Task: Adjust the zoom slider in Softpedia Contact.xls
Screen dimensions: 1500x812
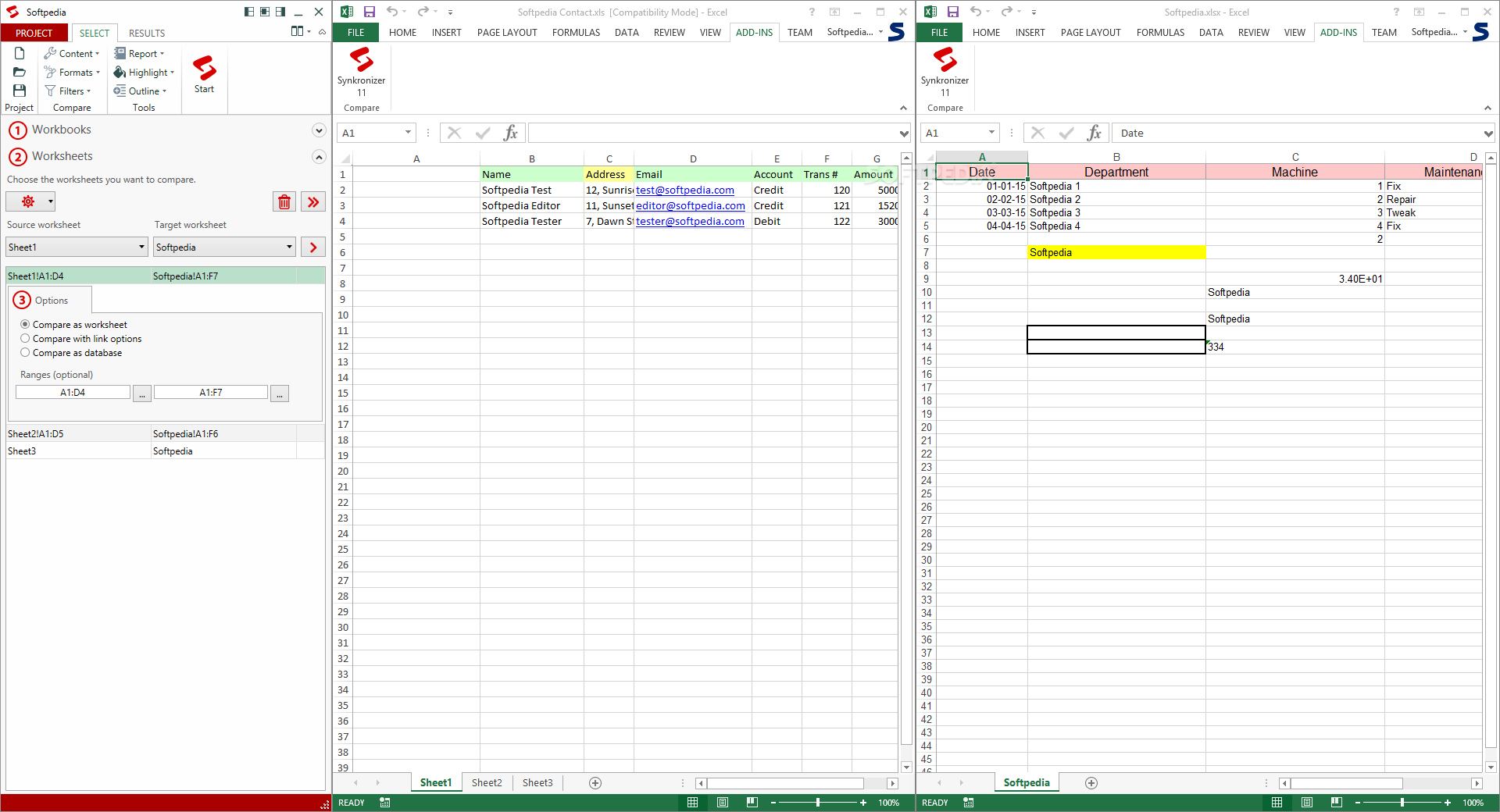Action: (x=818, y=803)
